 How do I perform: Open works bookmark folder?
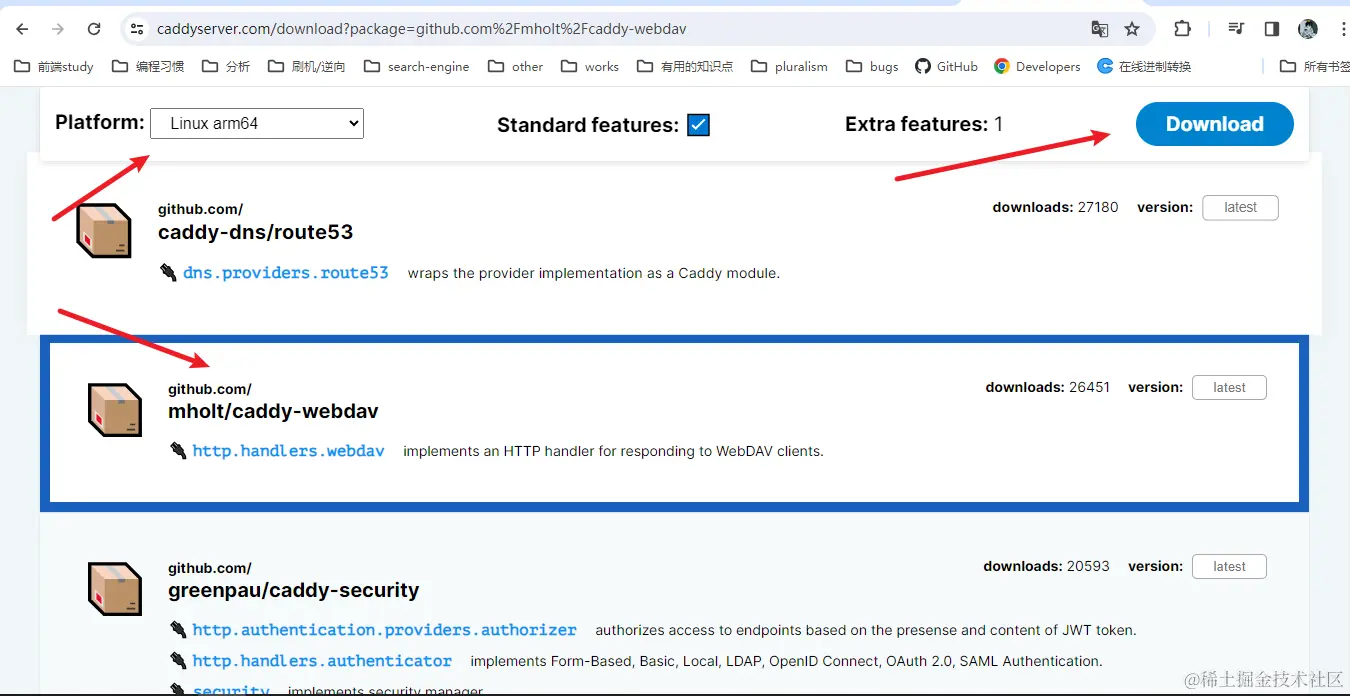(x=589, y=66)
